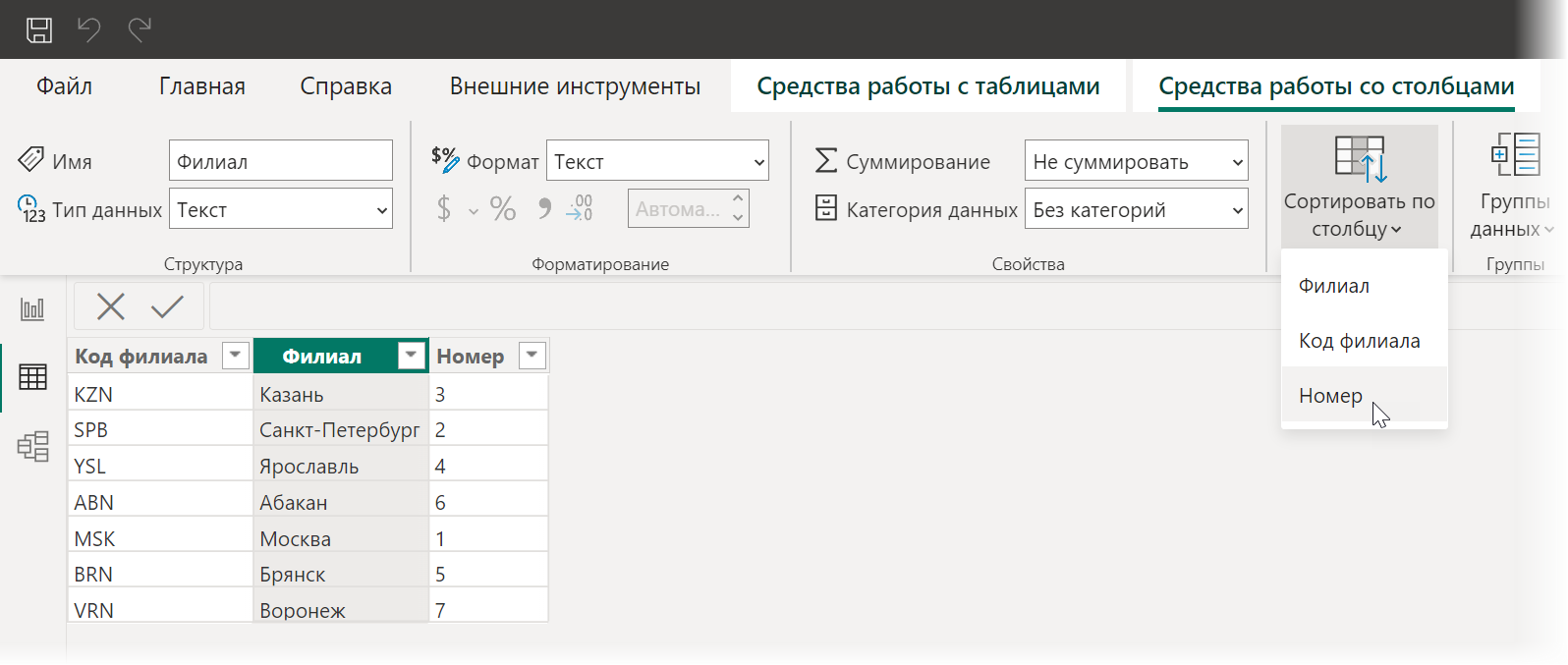Click the Формат label icon
The width and height of the screenshot is (1568, 665).
pyautogui.click(x=445, y=159)
